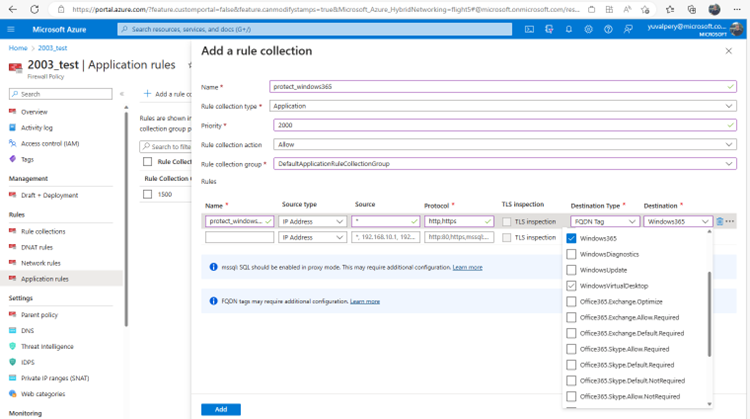Select the 1500 rule collection checkbox
750x419 pixels.
click(147, 194)
